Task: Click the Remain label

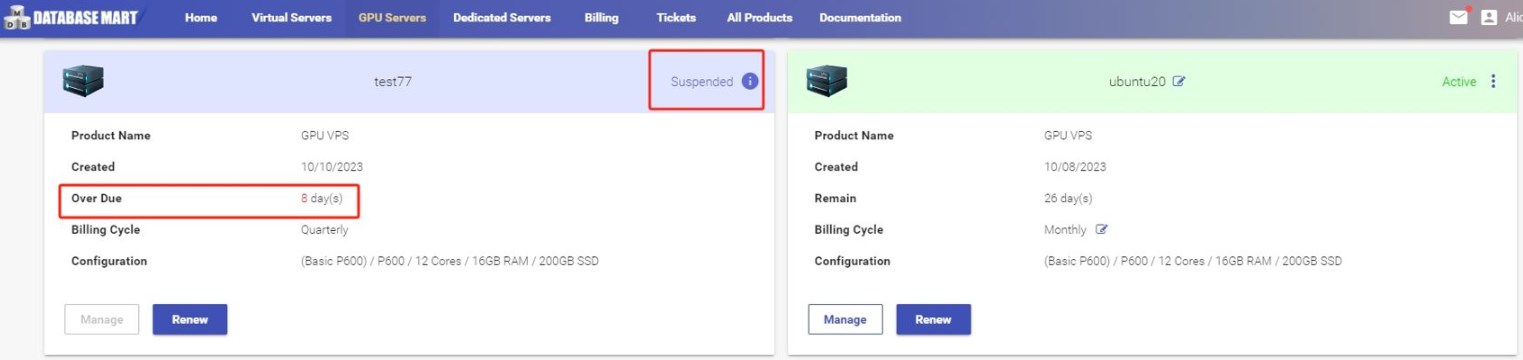Action: click(835, 198)
